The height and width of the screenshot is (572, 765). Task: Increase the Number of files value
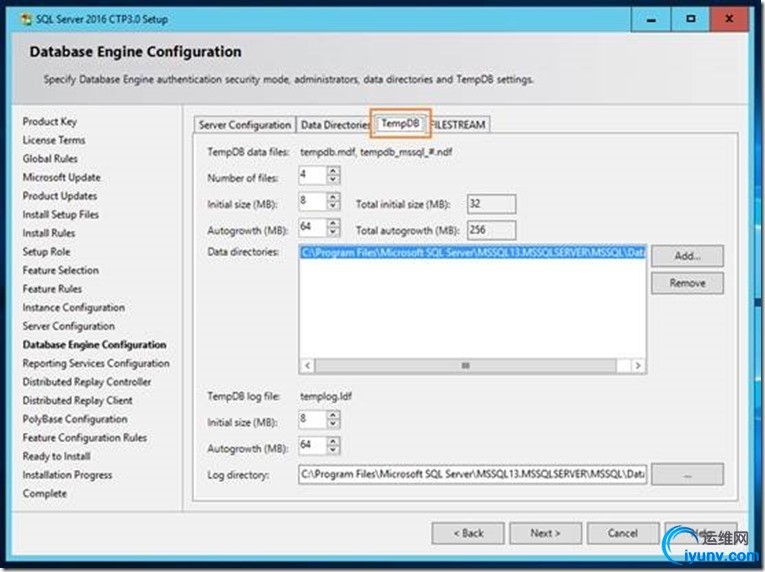(333, 171)
